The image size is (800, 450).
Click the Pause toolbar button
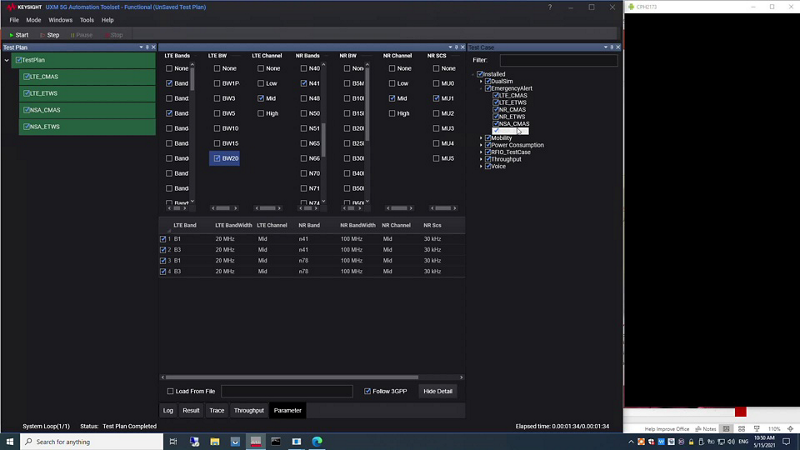pos(81,35)
